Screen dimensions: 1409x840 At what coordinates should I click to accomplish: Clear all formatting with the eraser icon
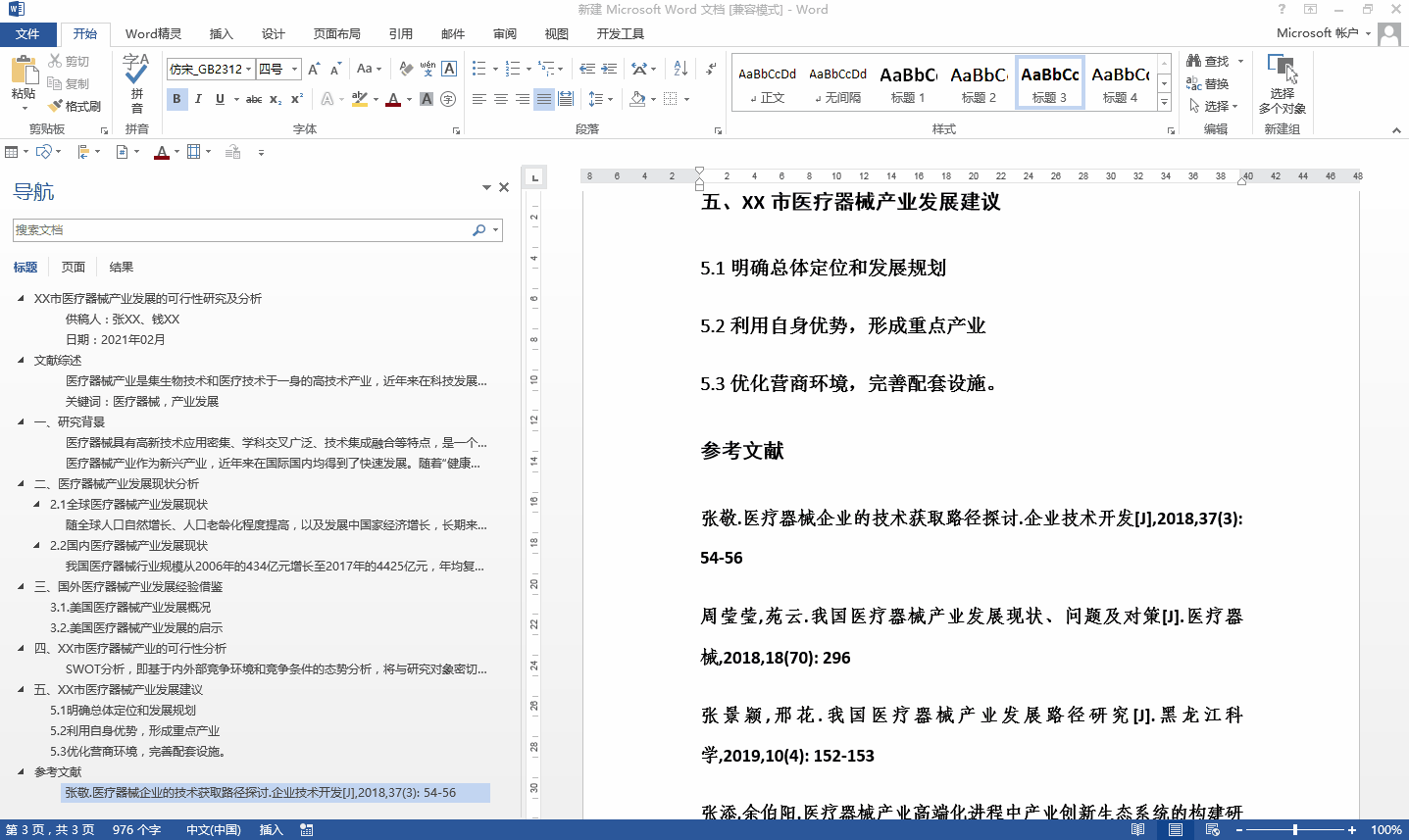click(x=405, y=70)
